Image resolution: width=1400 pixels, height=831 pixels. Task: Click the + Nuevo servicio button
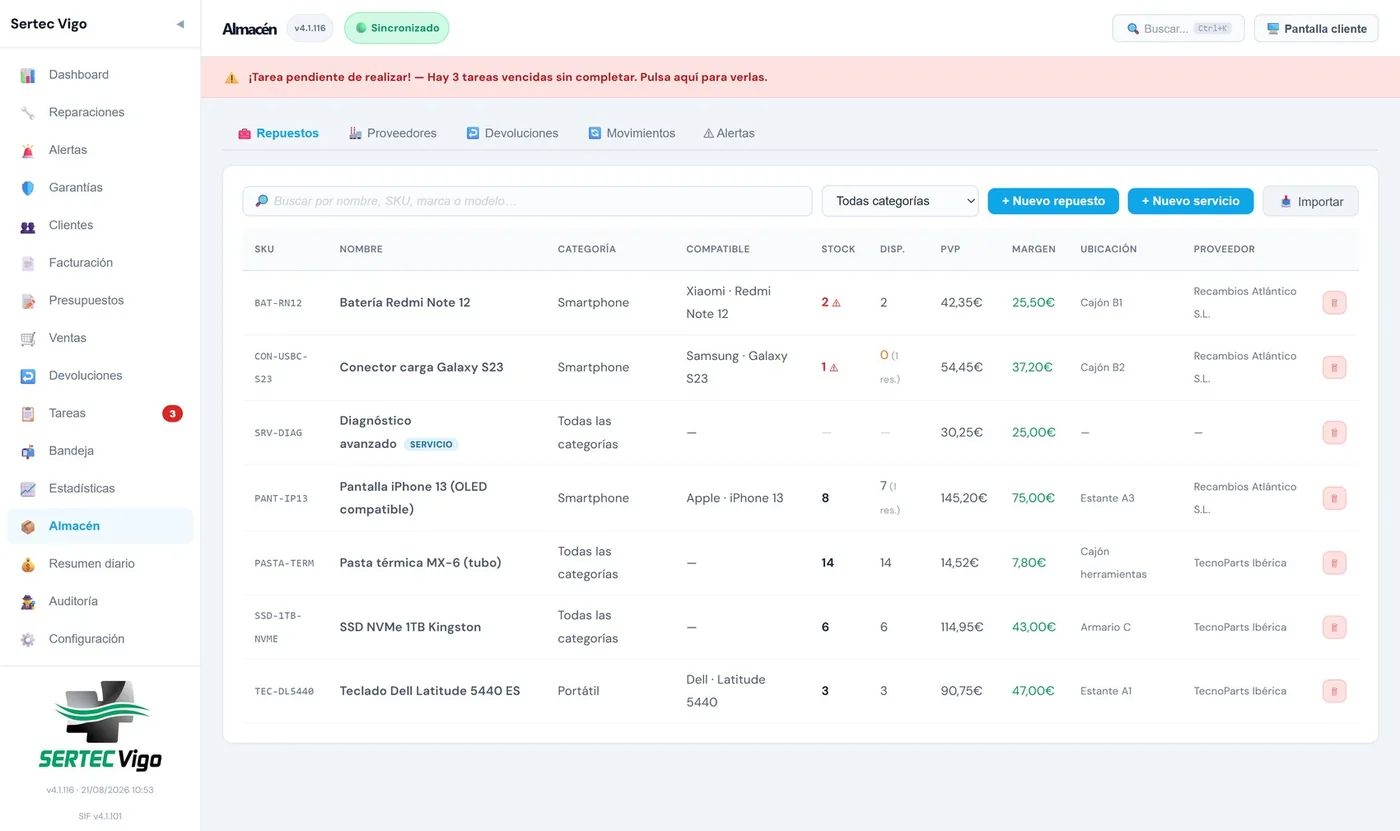tap(1190, 201)
